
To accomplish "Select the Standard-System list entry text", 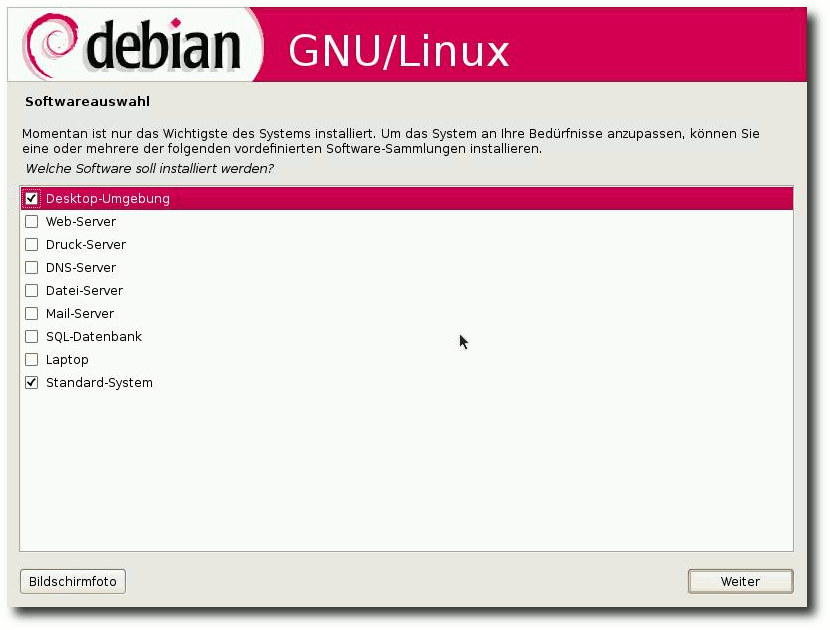I will (99, 383).
